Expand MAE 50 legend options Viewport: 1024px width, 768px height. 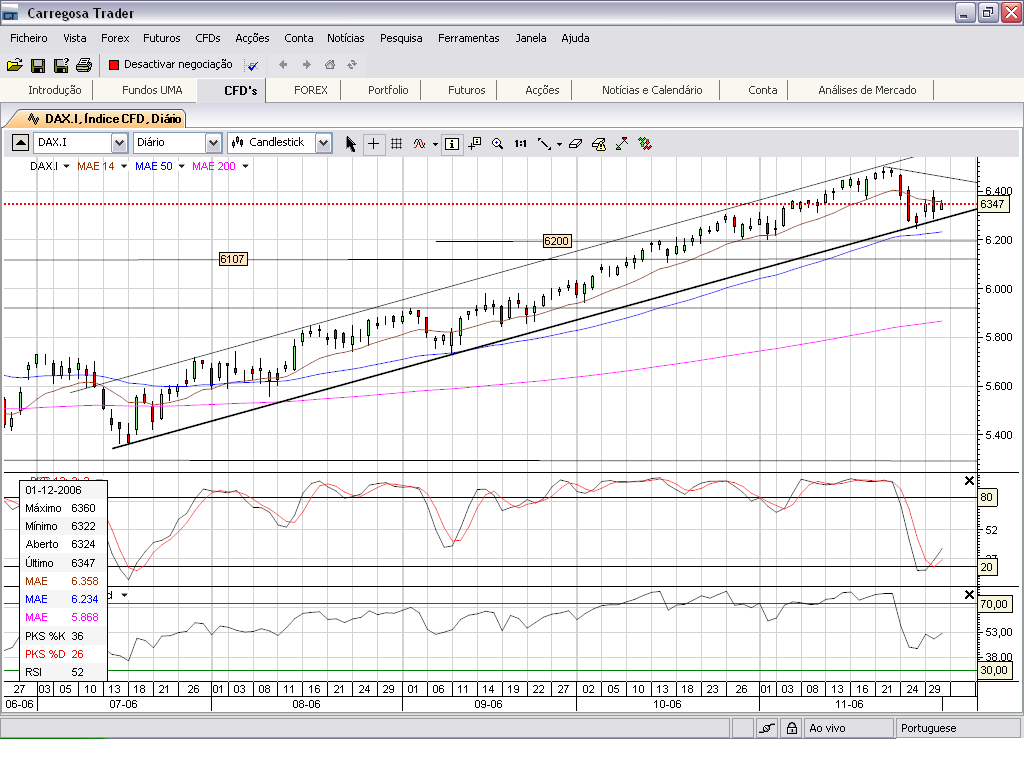[182, 167]
